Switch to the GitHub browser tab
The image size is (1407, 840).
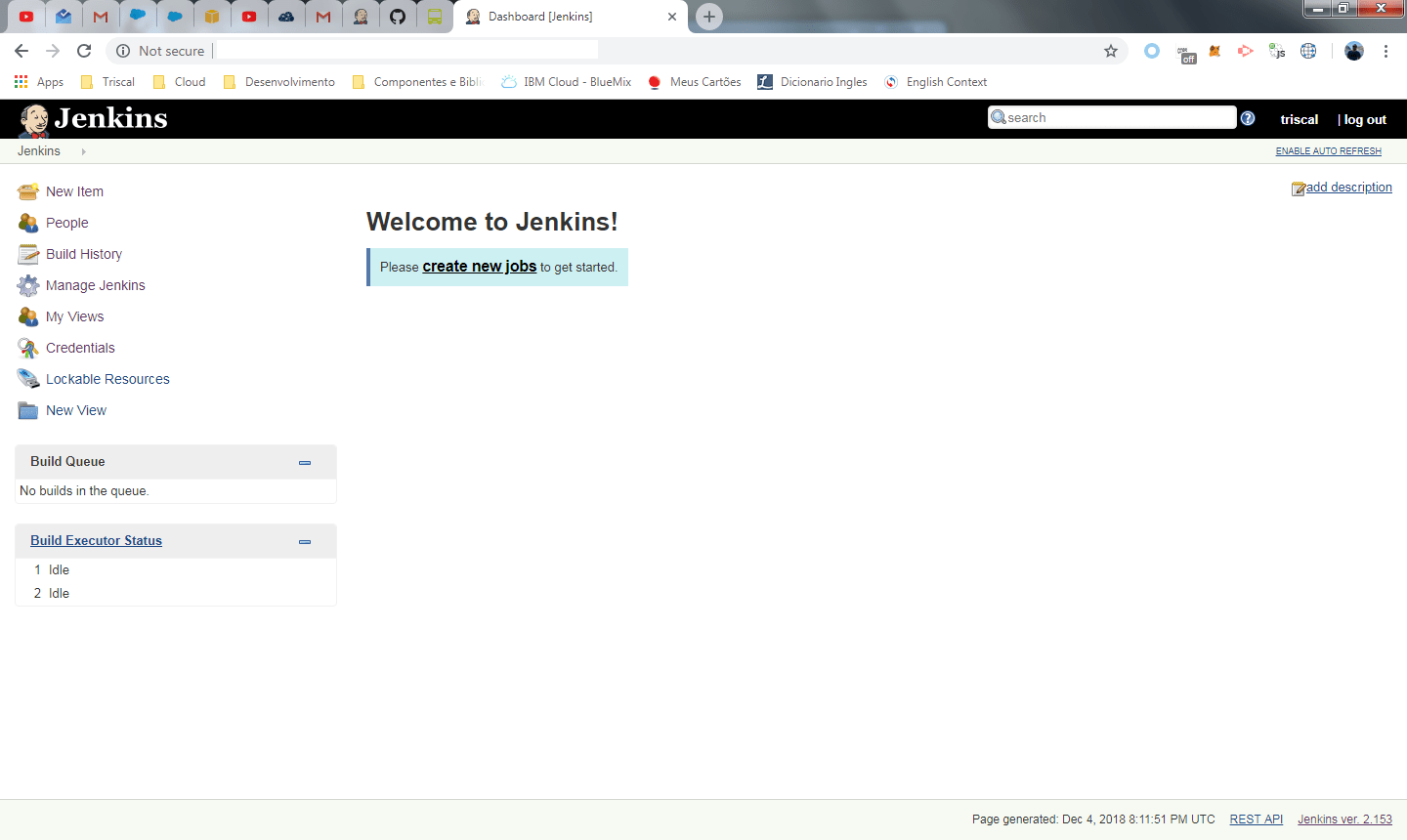(x=398, y=17)
